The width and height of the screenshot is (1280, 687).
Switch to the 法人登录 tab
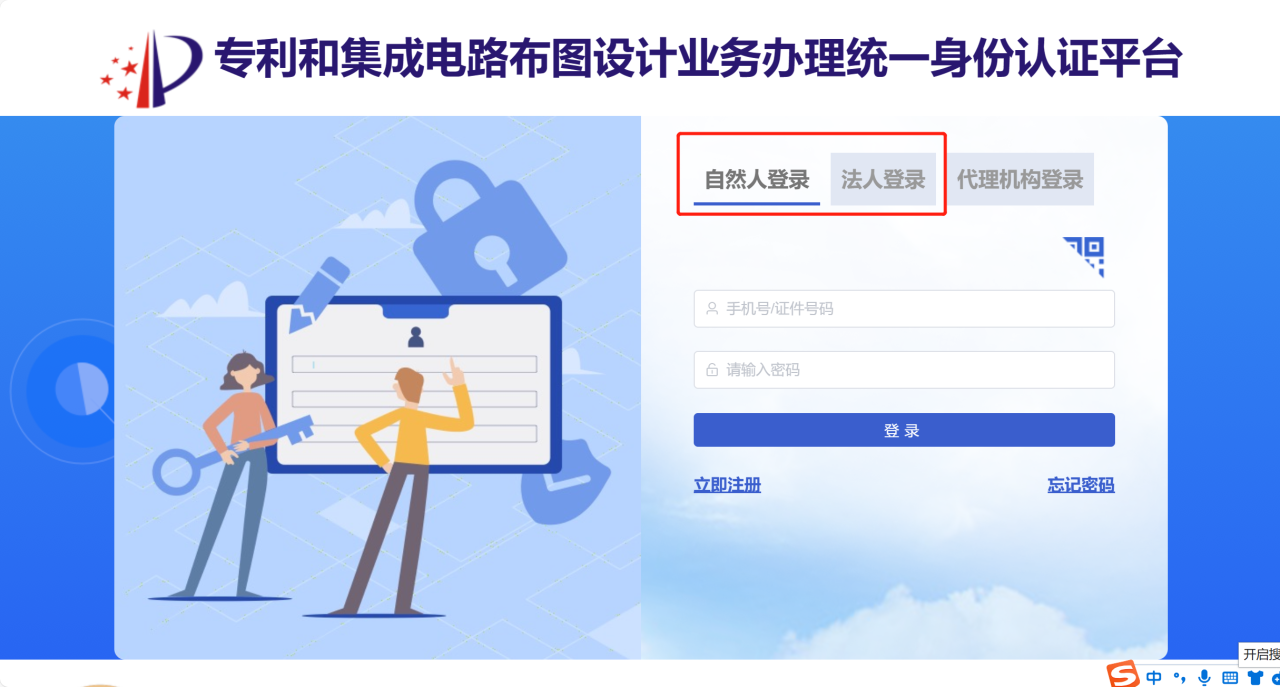[883, 180]
